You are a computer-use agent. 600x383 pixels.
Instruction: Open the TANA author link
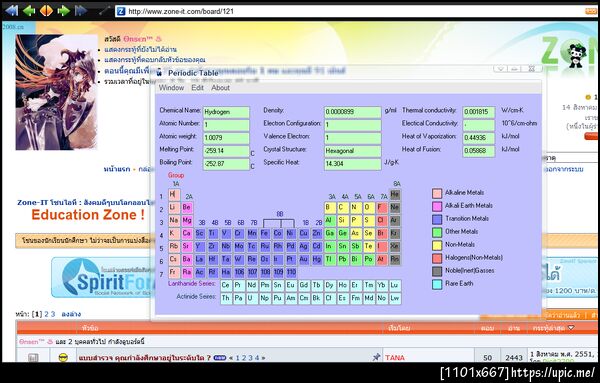click(395, 358)
